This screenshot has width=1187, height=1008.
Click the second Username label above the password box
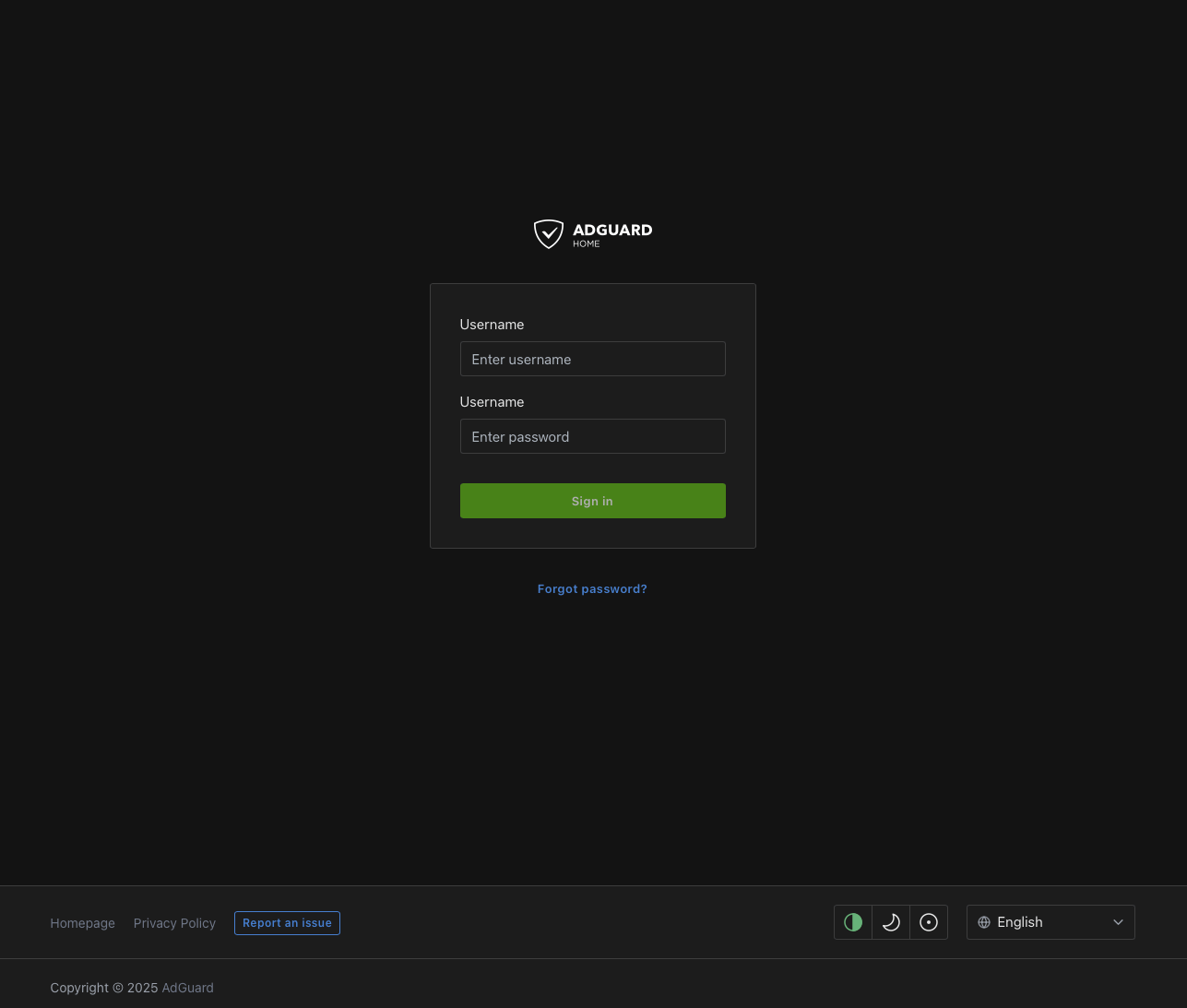click(x=492, y=402)
